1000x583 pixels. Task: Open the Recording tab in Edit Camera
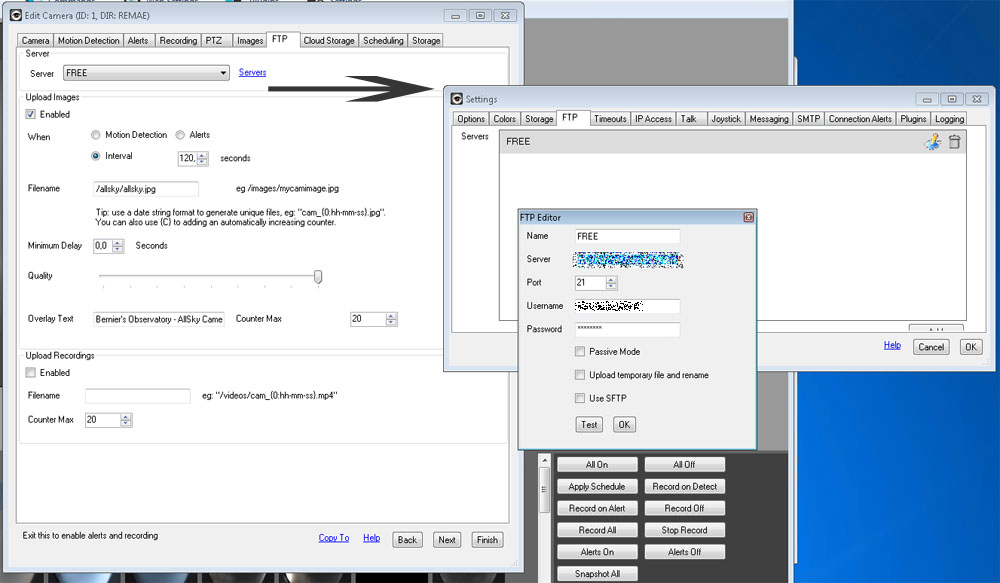point(178,40)
